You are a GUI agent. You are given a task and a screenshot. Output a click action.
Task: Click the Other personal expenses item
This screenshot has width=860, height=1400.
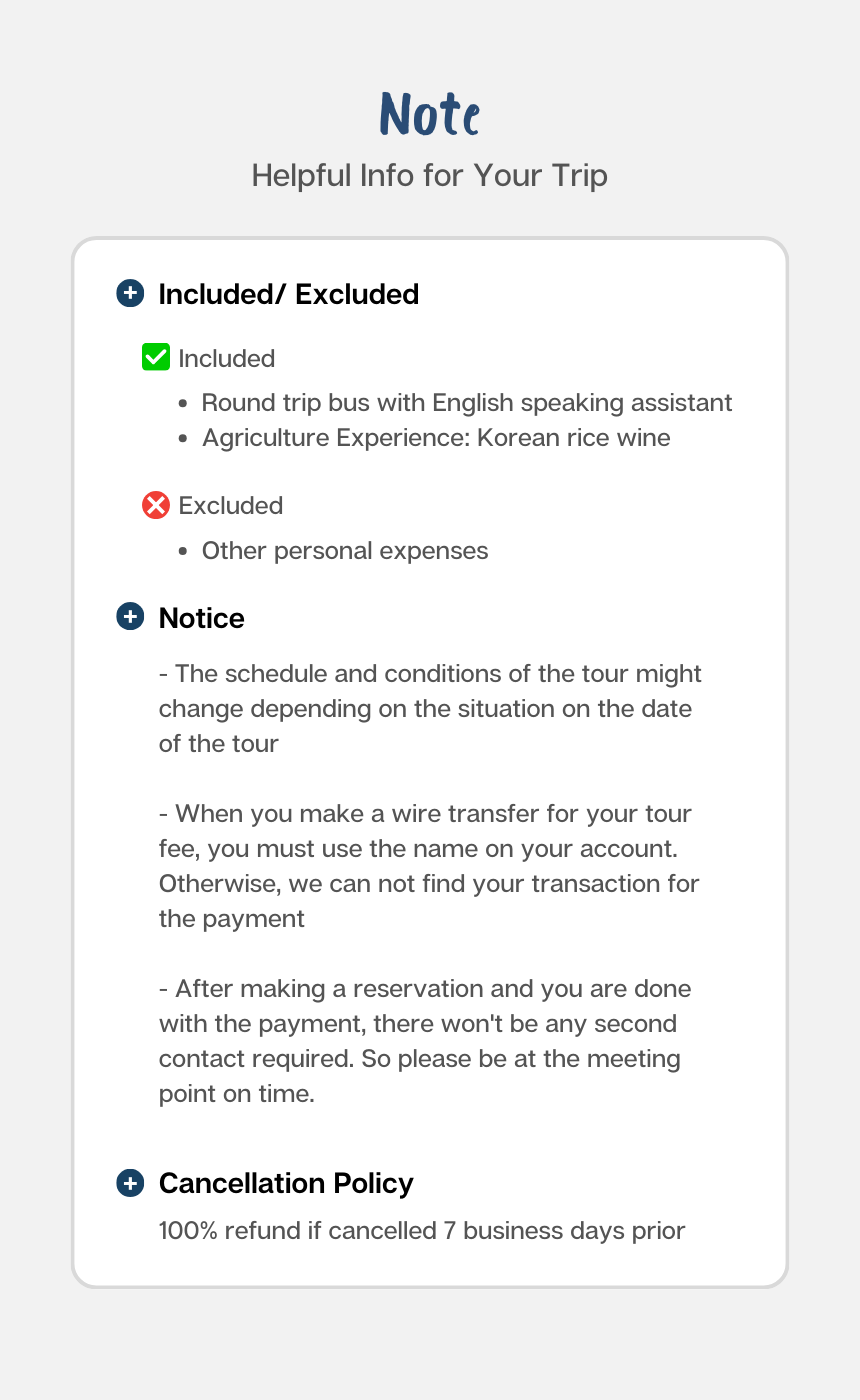[x=345, y=551]
